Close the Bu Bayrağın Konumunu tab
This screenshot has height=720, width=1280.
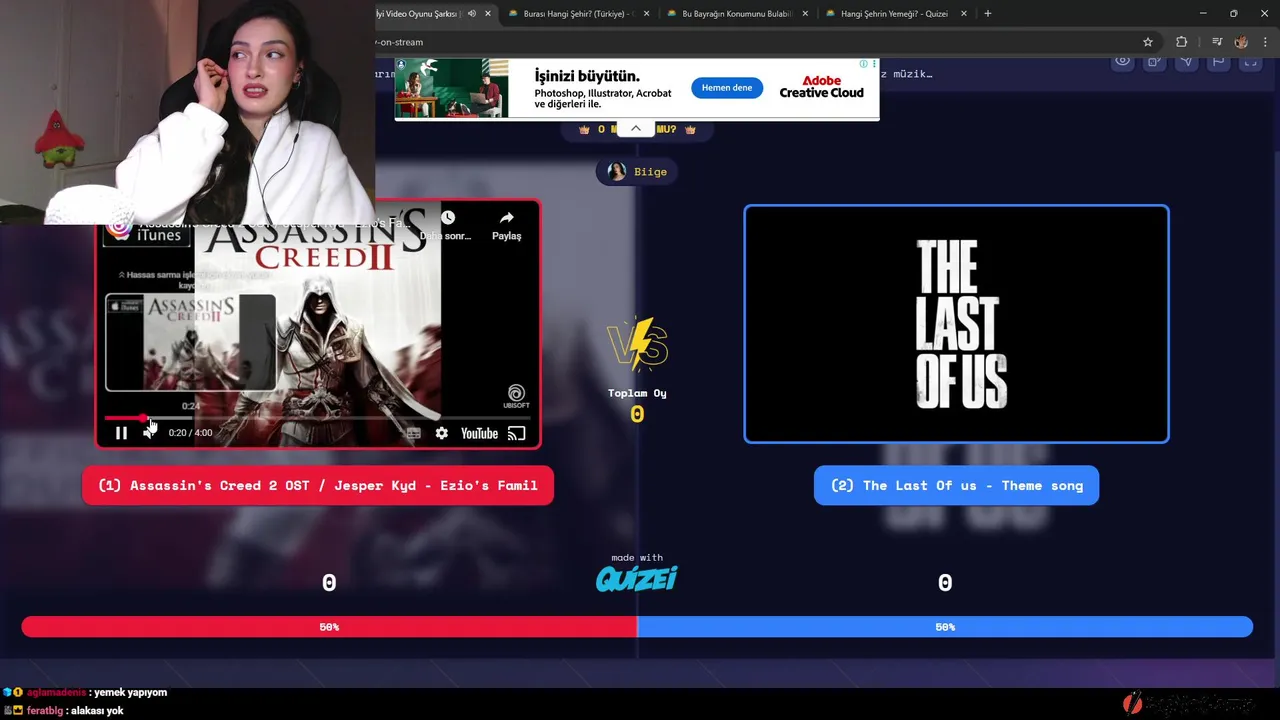tap(805, 14)
